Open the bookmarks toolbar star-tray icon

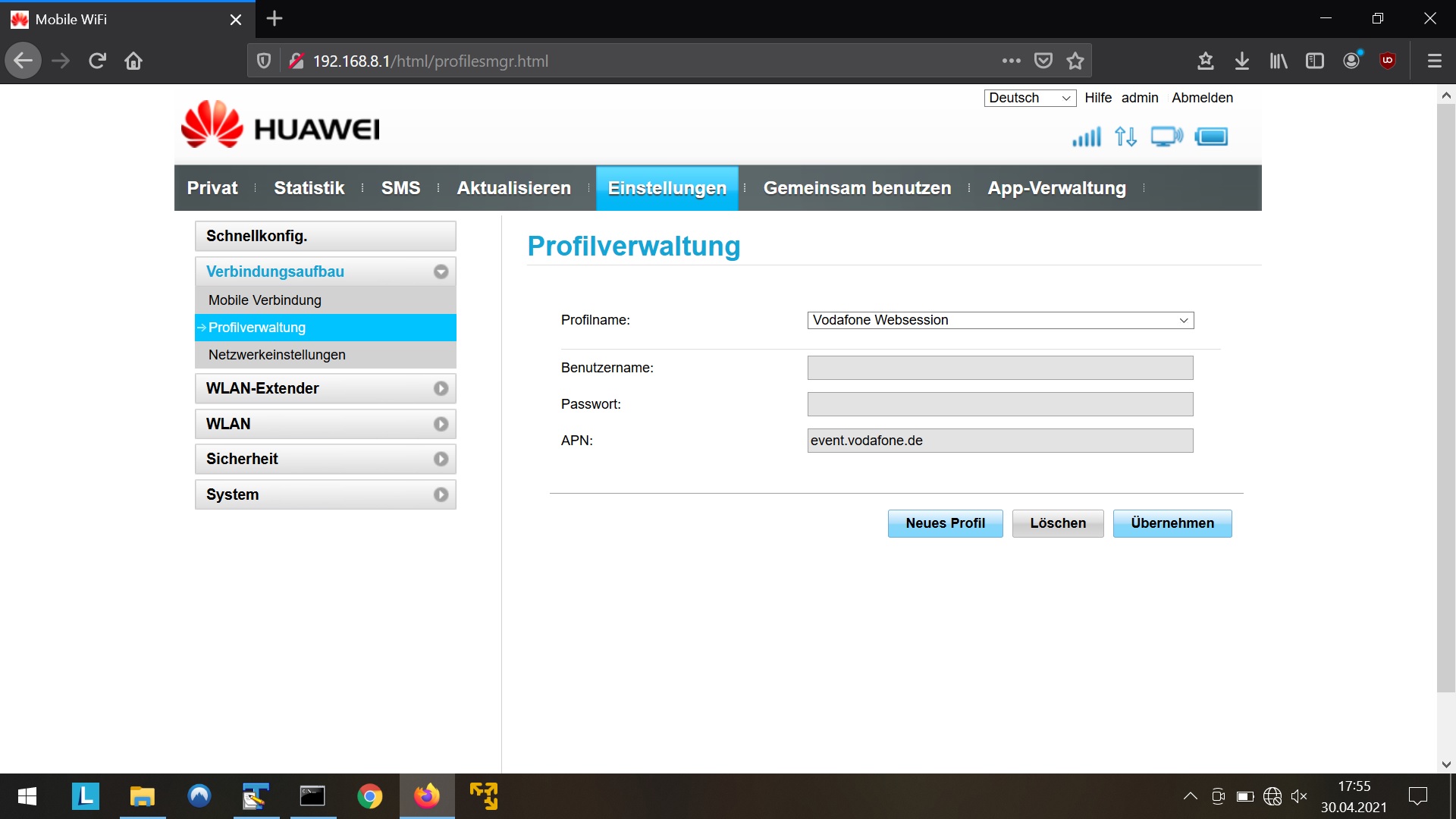1206,61
